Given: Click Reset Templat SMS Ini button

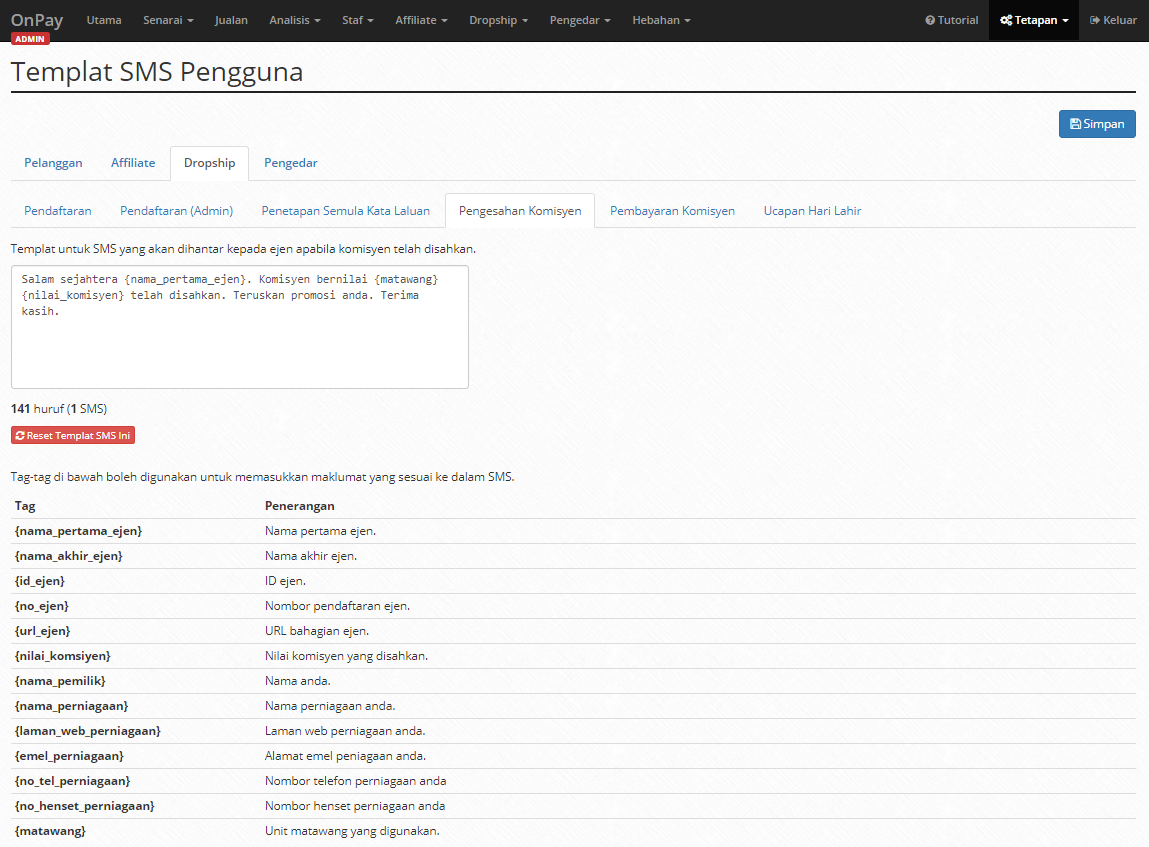Looking at the screenshot, I should [x=73, y=435].
